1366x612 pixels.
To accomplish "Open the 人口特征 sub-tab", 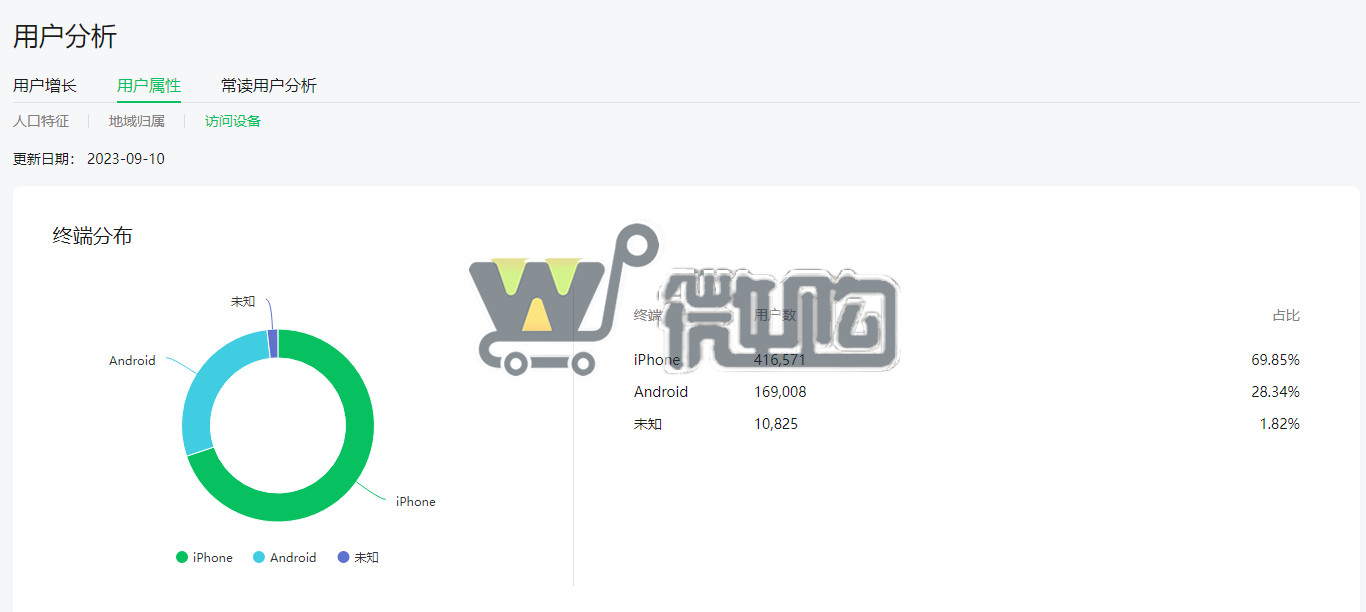I will point(41,121).
